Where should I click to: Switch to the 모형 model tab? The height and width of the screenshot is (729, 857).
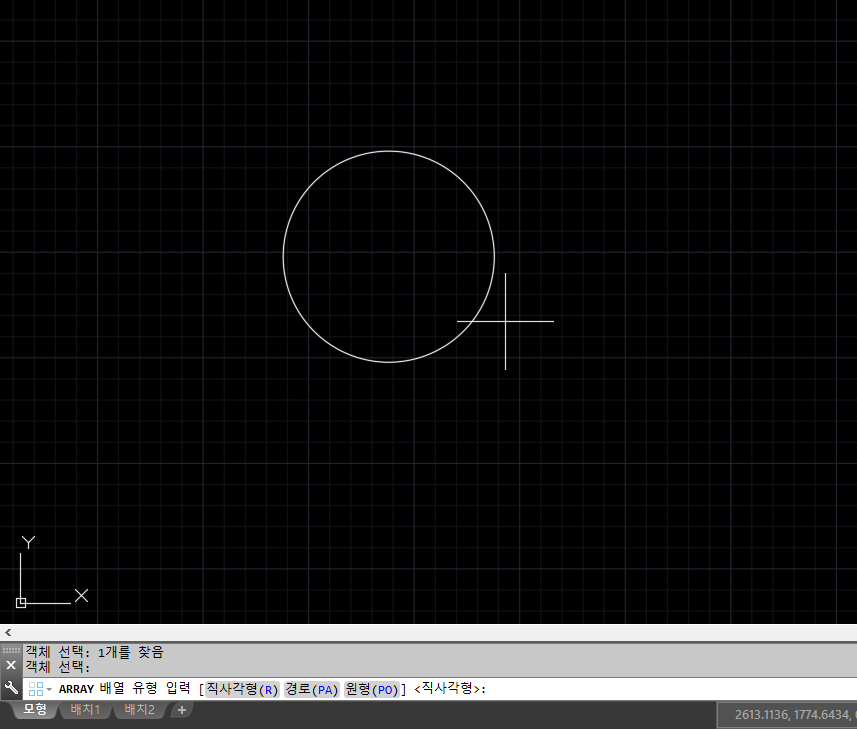point(35,709)
